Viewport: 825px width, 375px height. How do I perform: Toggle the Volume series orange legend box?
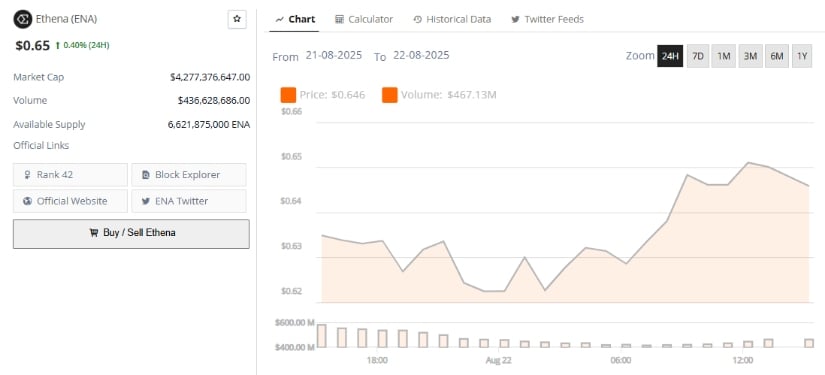[389, 95]
